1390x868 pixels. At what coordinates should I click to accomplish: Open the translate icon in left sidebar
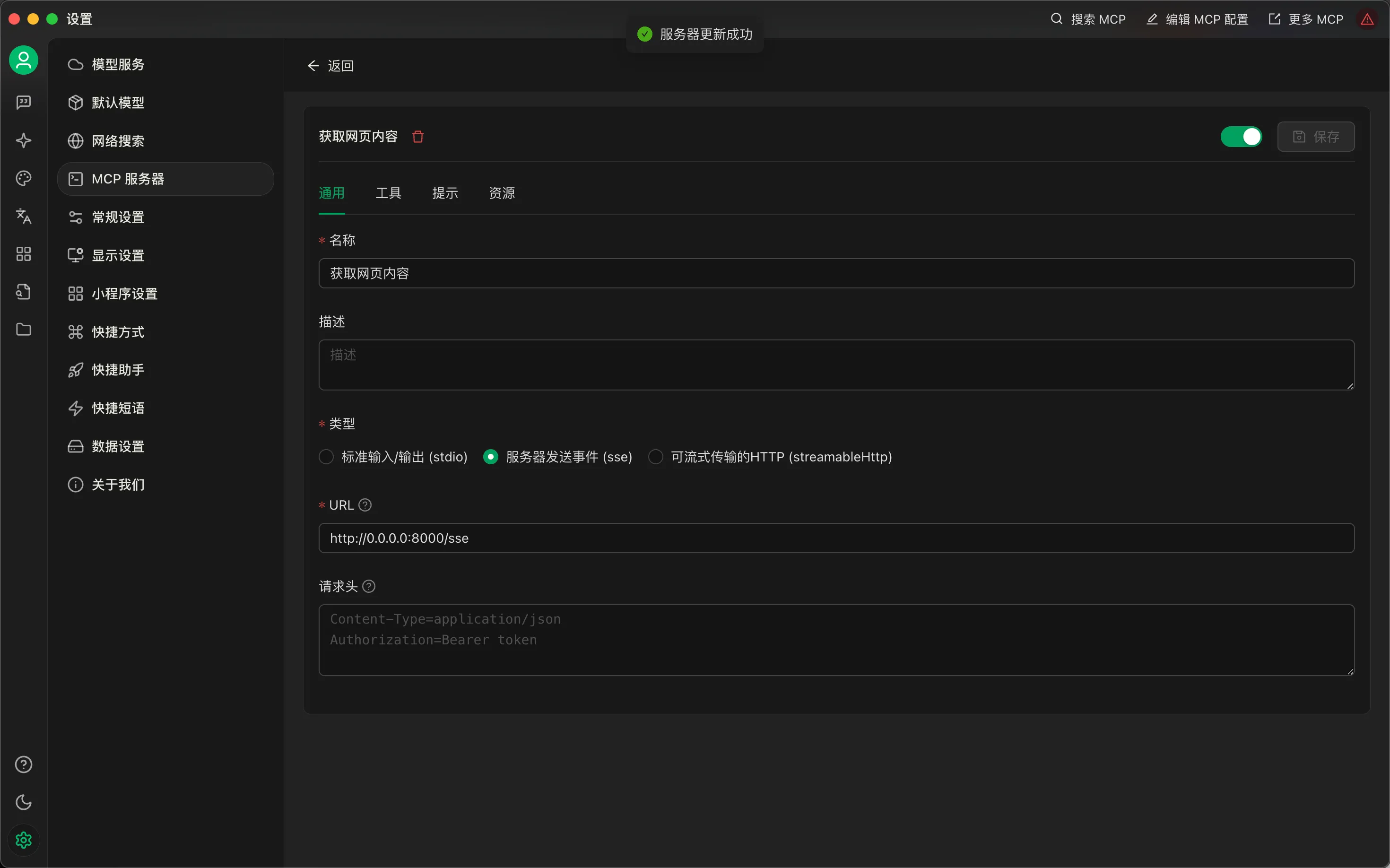tap(24, 217)
